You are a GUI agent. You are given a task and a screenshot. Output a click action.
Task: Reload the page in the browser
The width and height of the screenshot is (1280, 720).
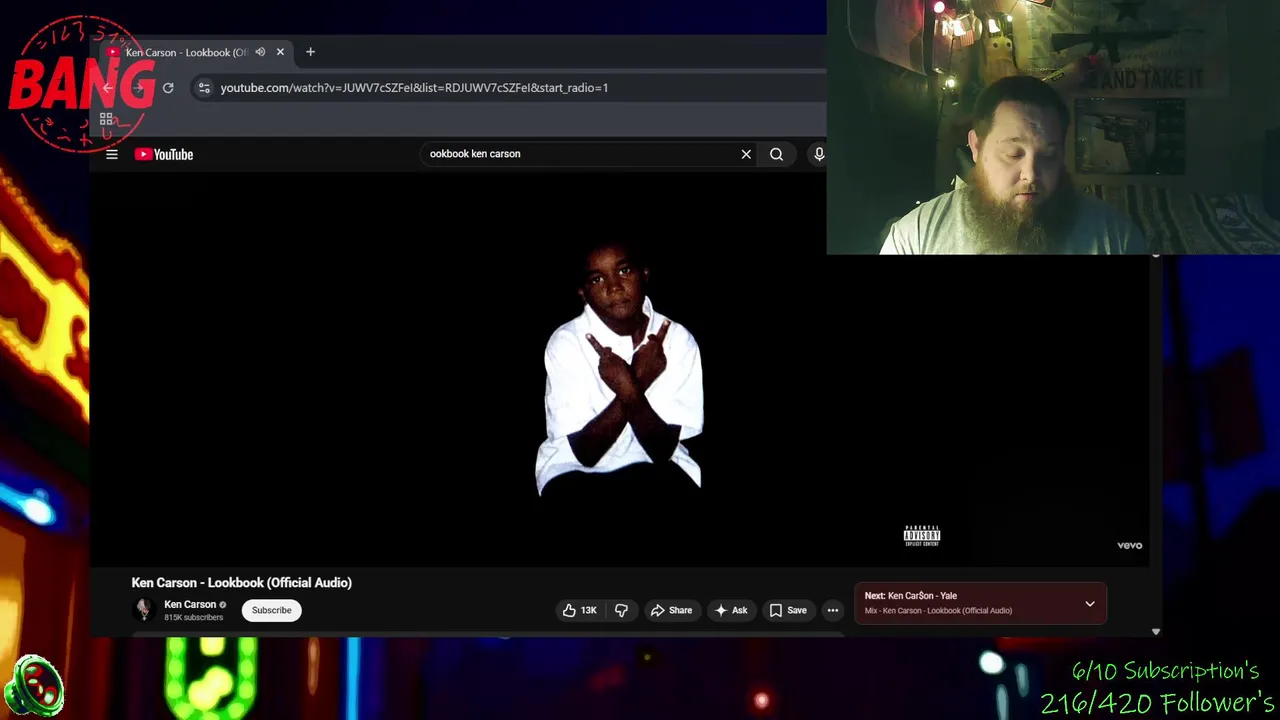(x=168, y=88)
